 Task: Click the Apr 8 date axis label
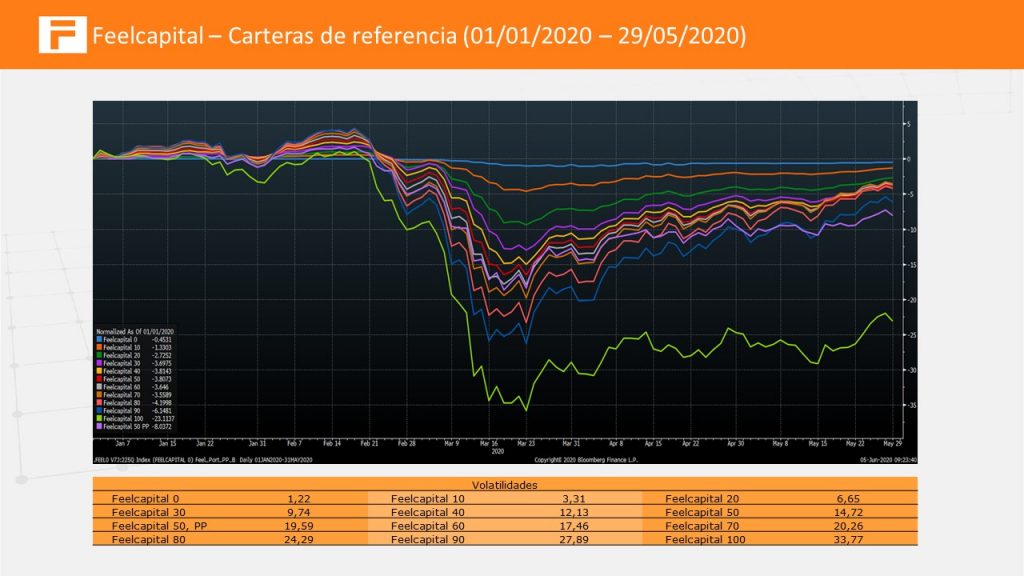[x=616, y=443]
